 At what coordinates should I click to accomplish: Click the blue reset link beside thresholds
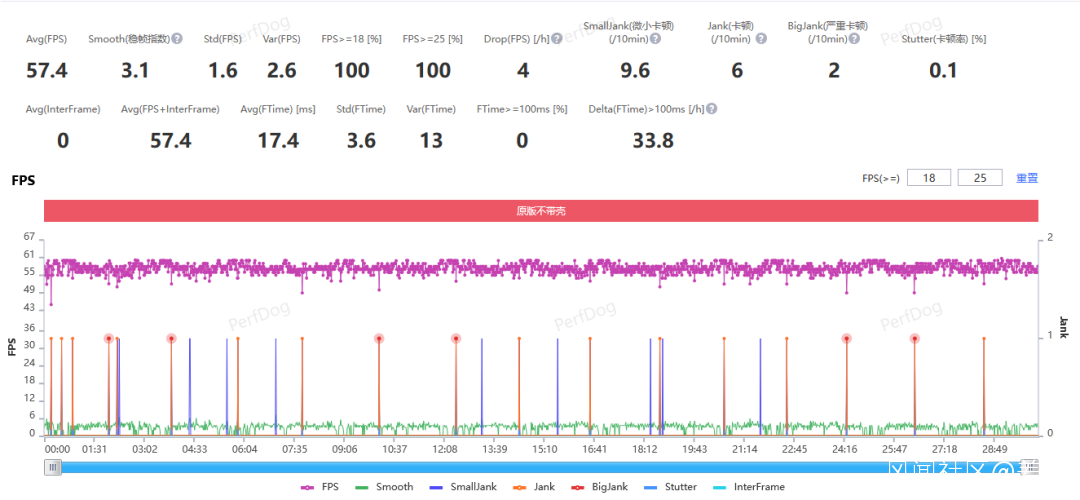point(1026,178)
